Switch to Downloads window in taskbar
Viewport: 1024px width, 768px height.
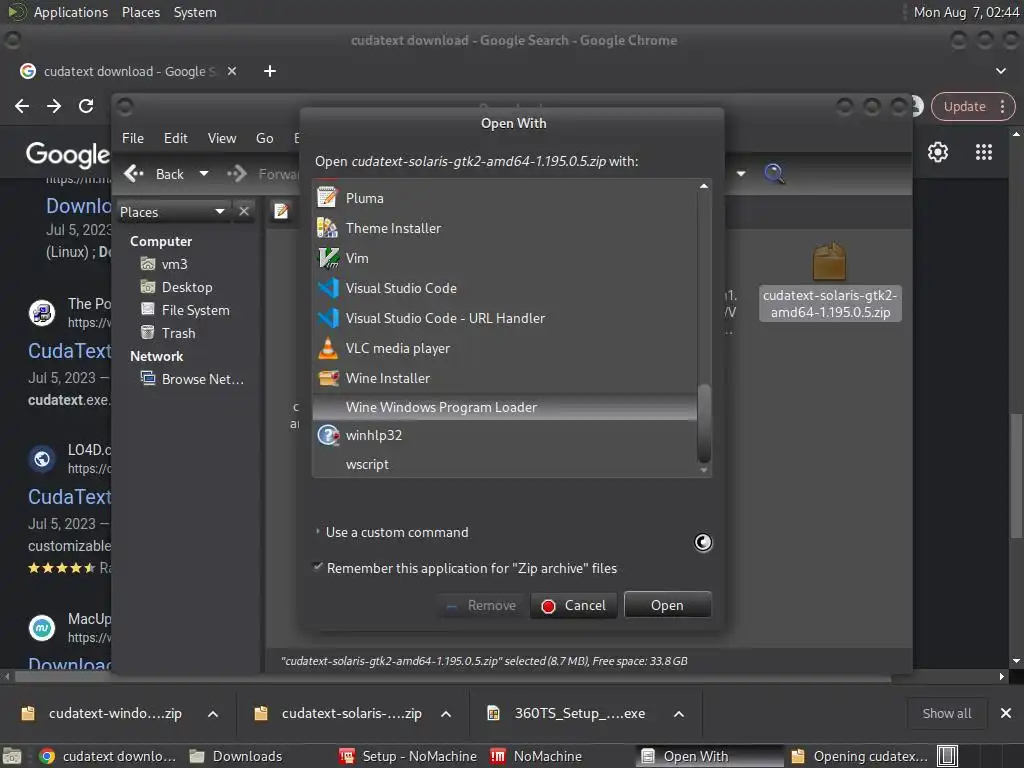236,756
